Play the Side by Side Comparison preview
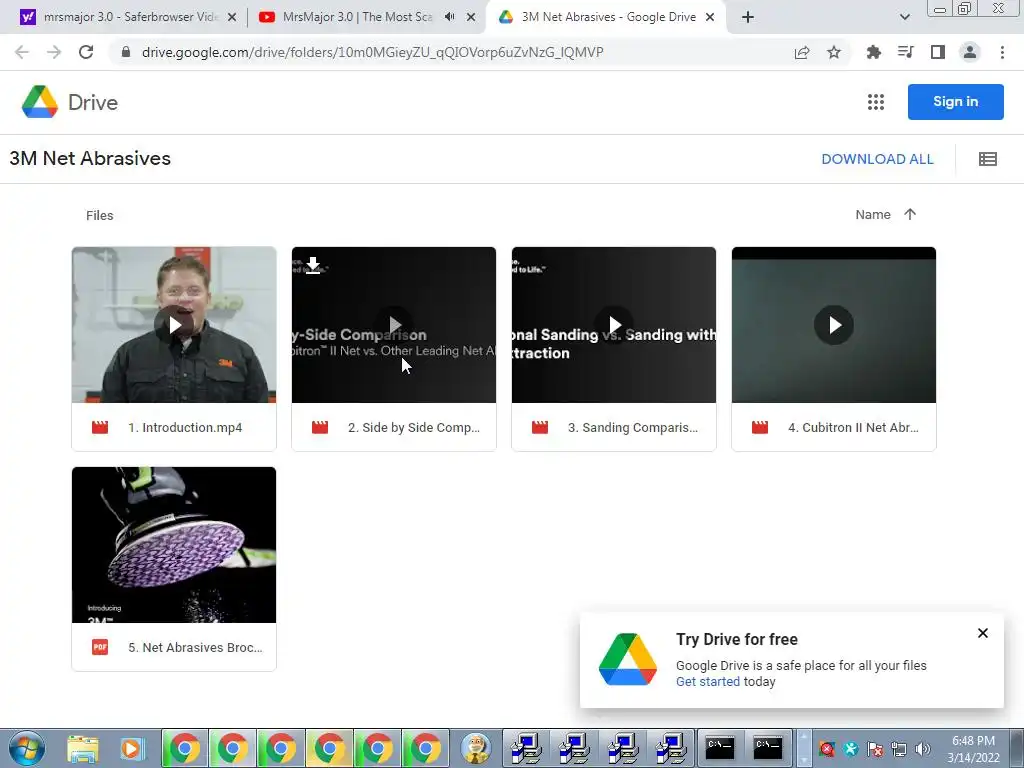The width and height of the screenshot is (1024, 768). 394,325
